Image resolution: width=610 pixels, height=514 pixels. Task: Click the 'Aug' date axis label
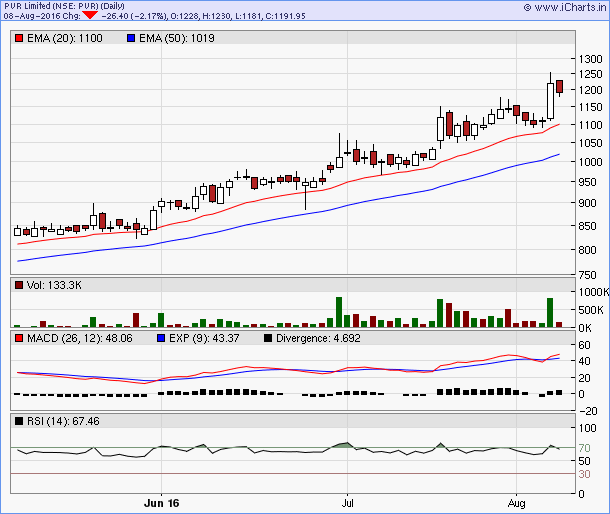[x=516, y=503]
